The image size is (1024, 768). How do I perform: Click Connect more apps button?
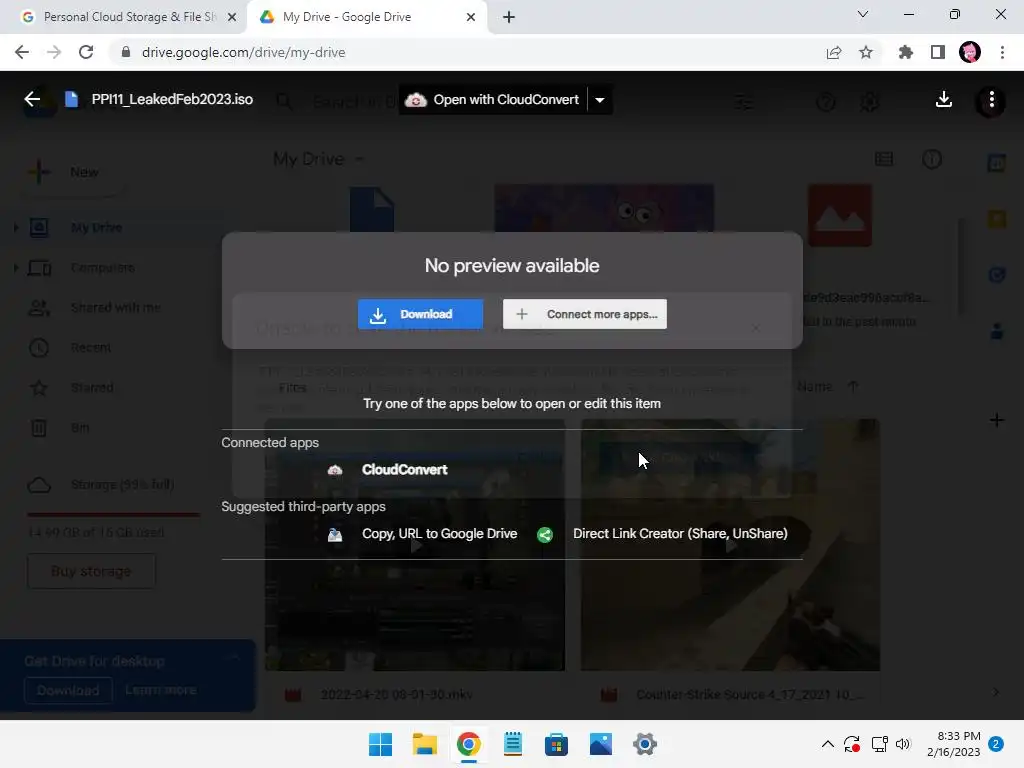click(584, 314)
